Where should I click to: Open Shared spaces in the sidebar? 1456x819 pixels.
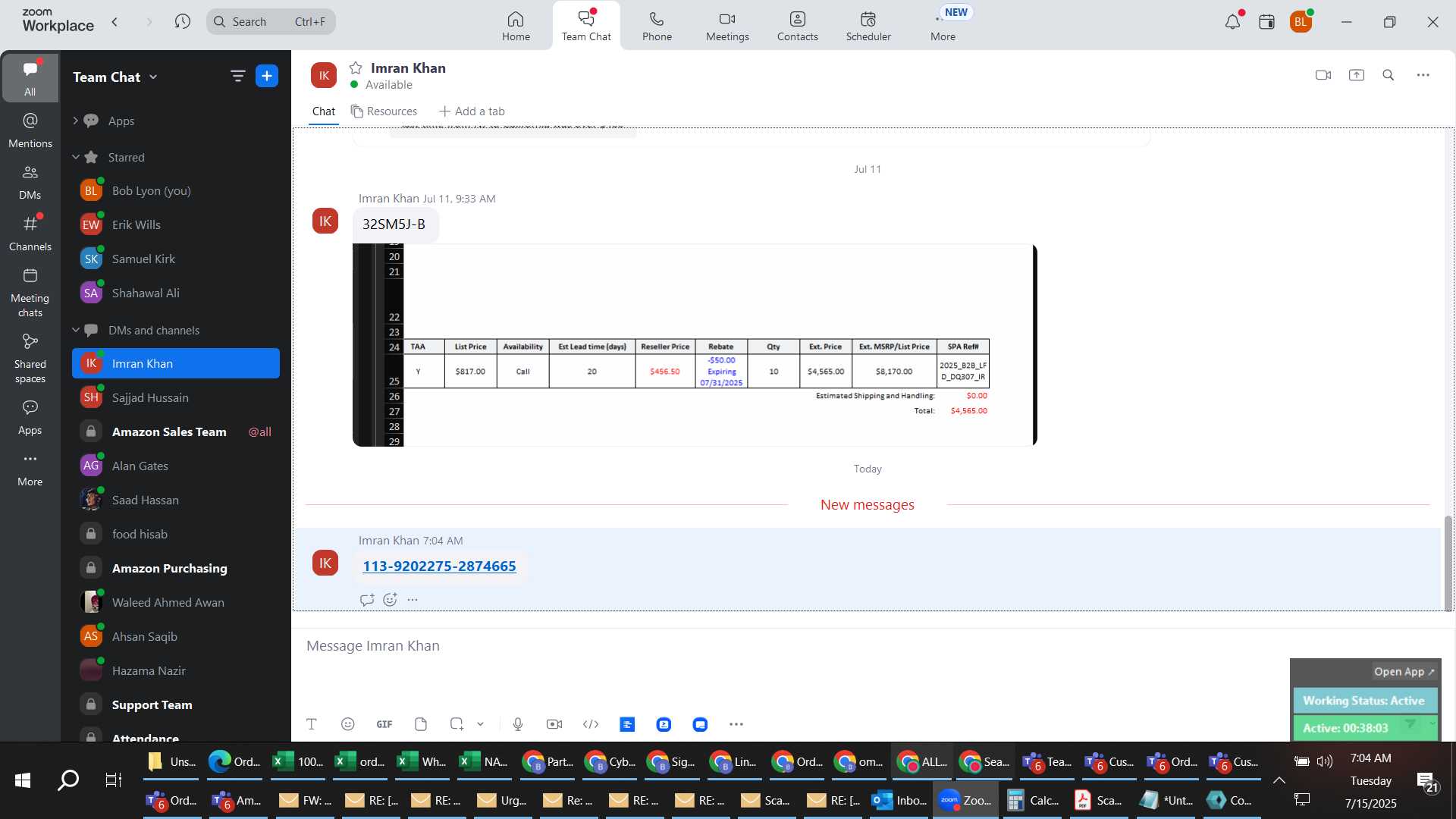[30, 359]
